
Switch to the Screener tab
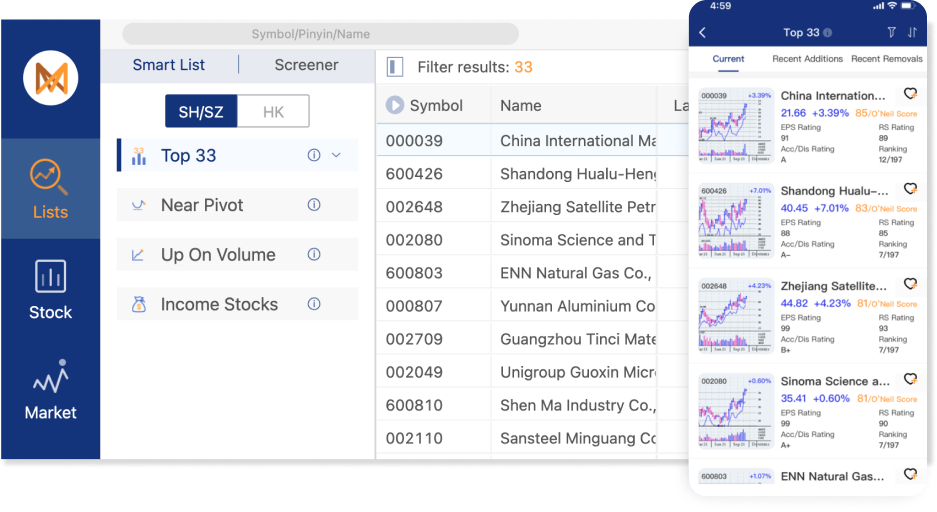(306, 65)
